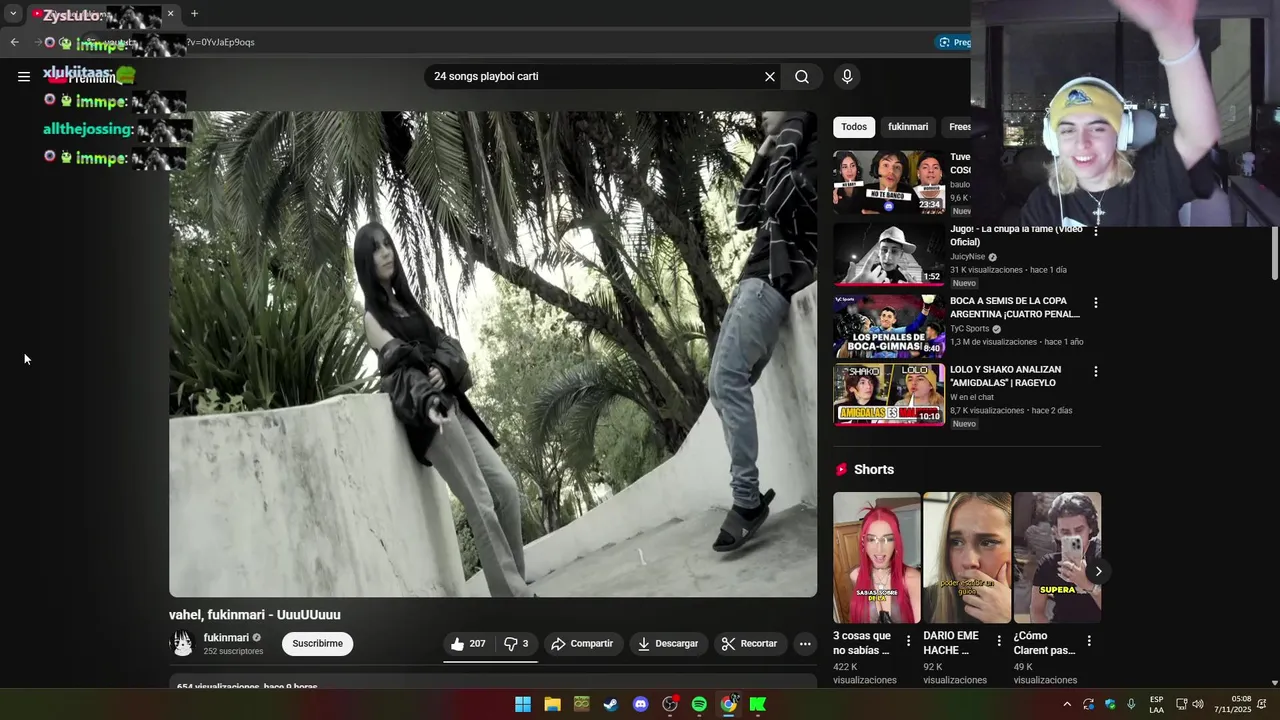Open 'BOCA A SEMIS DE LA COPA' title
Image resolution: width=1280 pixels, height=720 pixels.
[1014, 307]
